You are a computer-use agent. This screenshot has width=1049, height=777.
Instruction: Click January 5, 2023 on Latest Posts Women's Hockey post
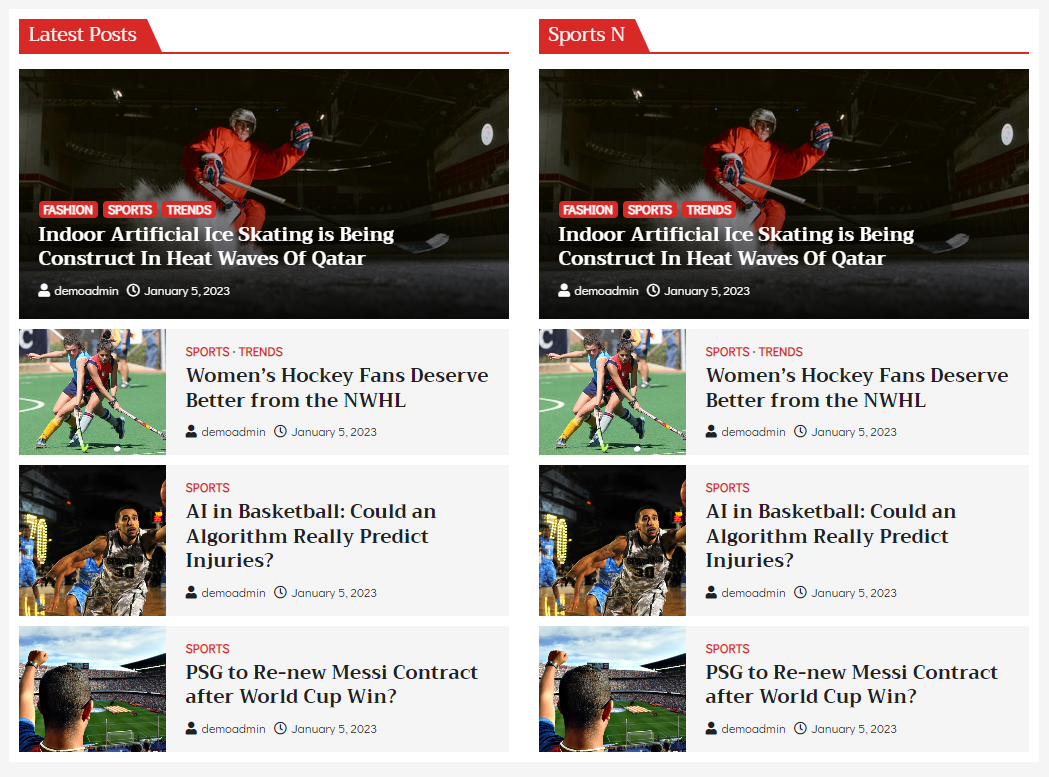tap(334, 432)
